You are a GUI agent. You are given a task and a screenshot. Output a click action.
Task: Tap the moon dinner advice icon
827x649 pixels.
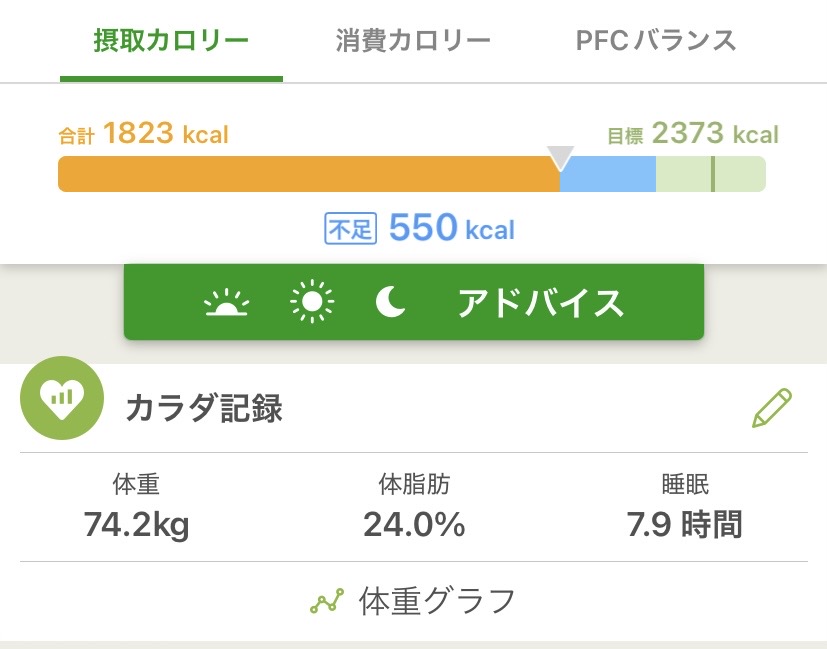[389, 302]
